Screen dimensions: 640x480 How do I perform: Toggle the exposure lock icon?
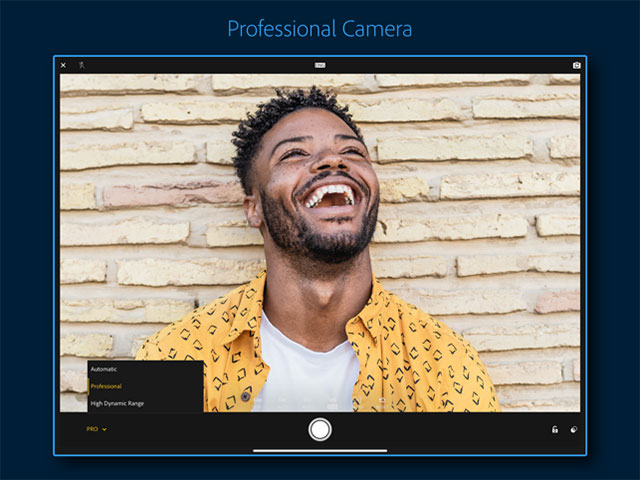pyautogui.click(x=555, y=429)
